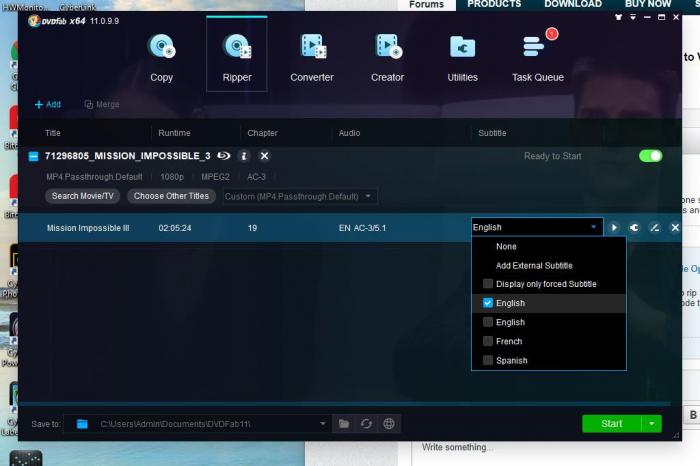
Task: Click the refresh icon near Save to
Action: [366, 424]
